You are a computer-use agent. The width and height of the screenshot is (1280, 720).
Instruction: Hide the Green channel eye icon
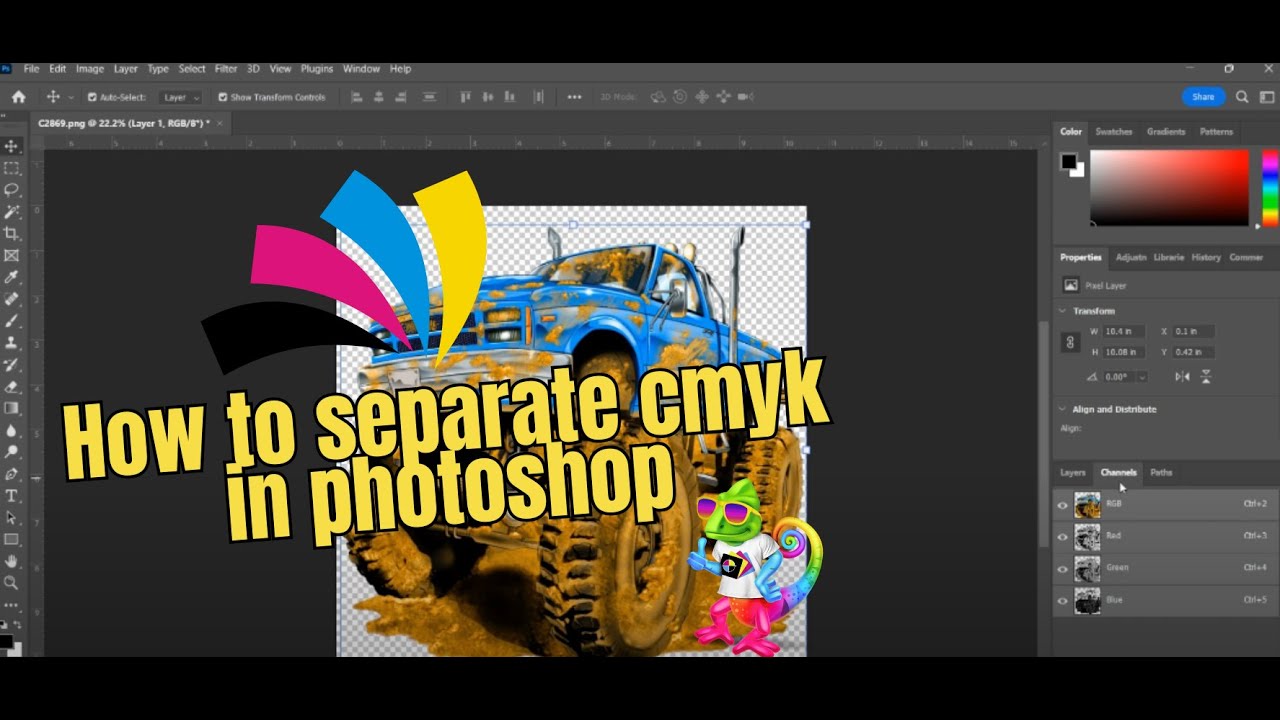1062,569
